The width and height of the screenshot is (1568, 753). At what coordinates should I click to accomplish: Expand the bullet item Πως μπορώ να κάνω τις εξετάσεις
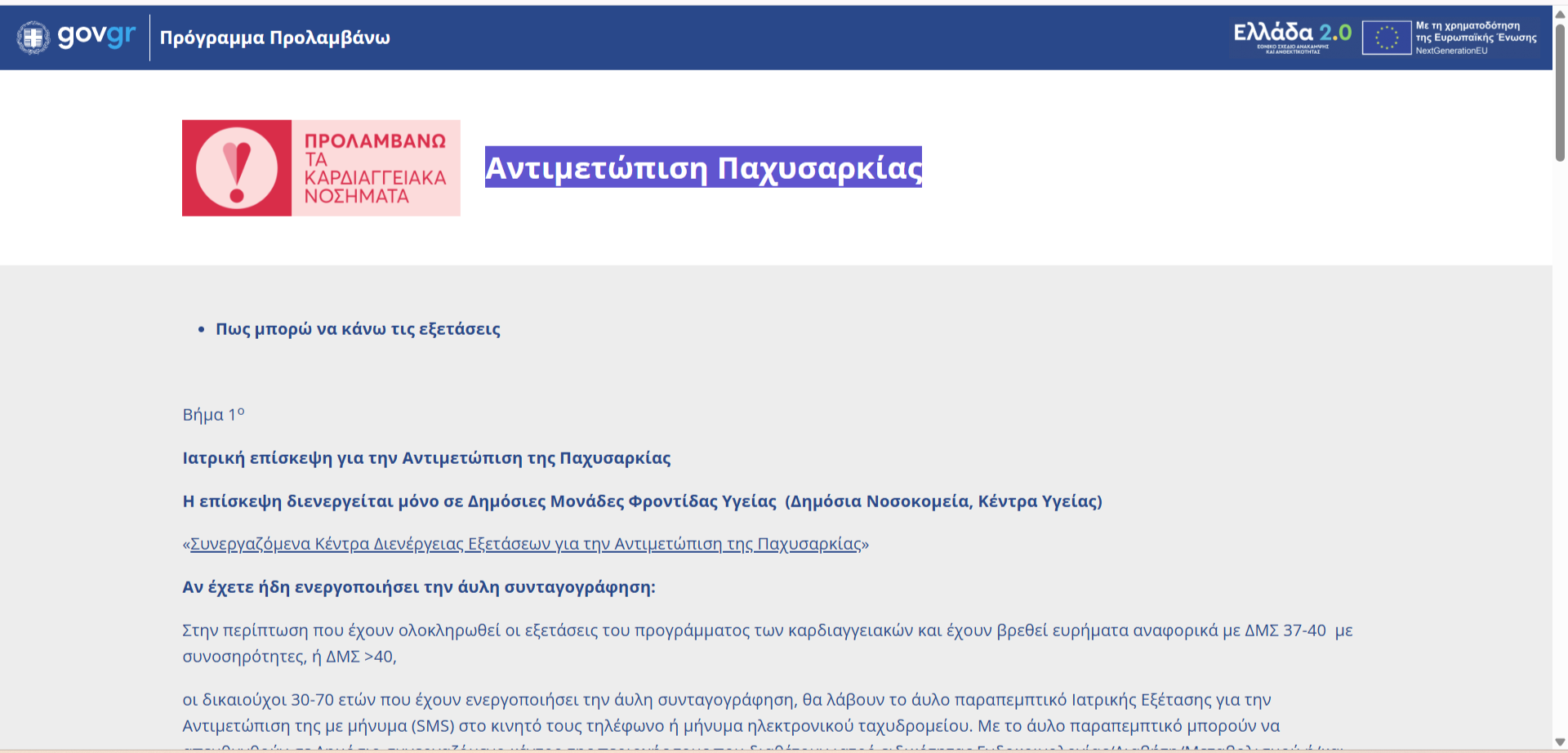359,328
